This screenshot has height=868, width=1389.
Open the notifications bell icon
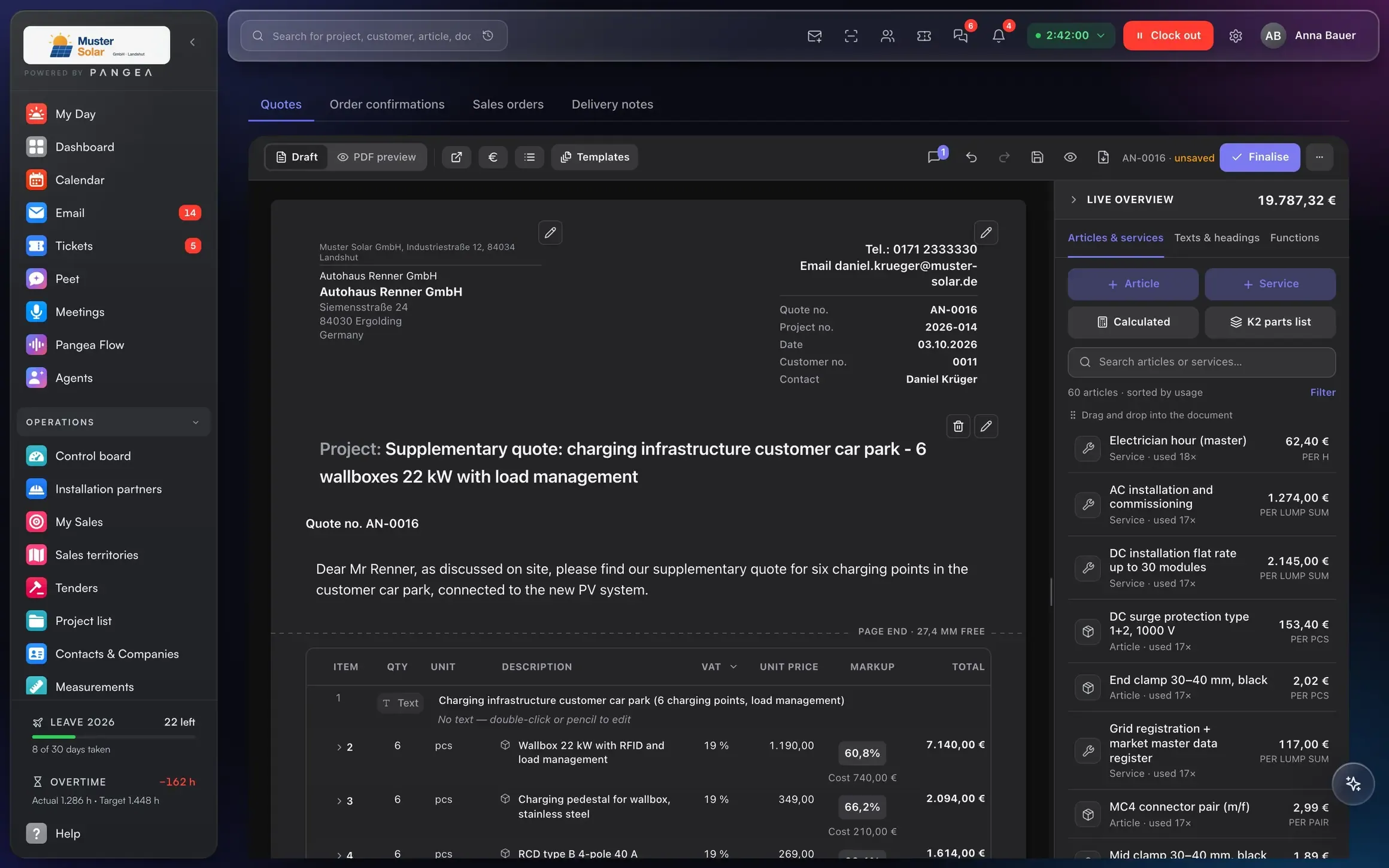(999, 35)
